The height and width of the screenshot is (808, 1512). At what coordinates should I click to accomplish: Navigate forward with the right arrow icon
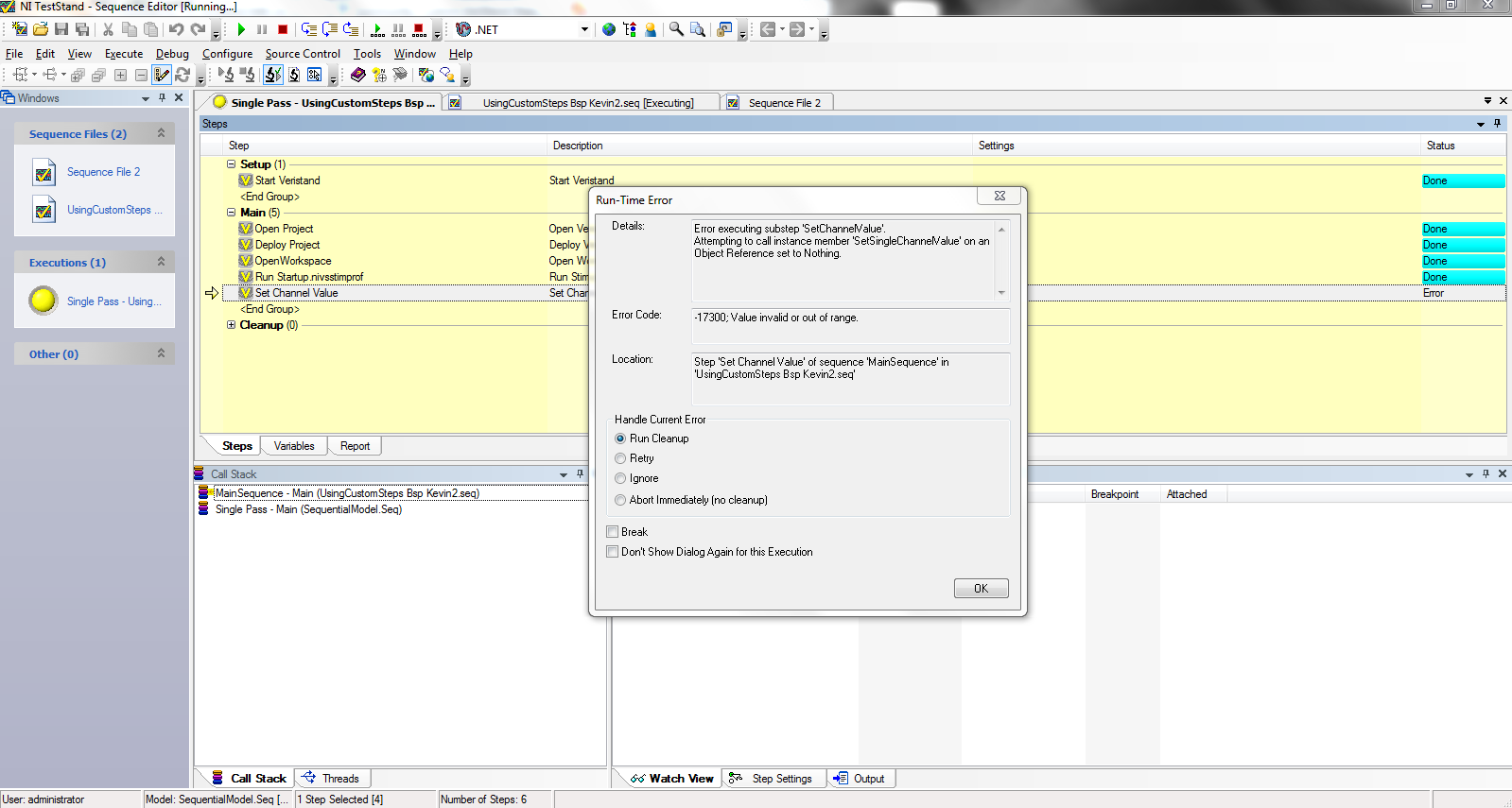click(x=797, y=29)
